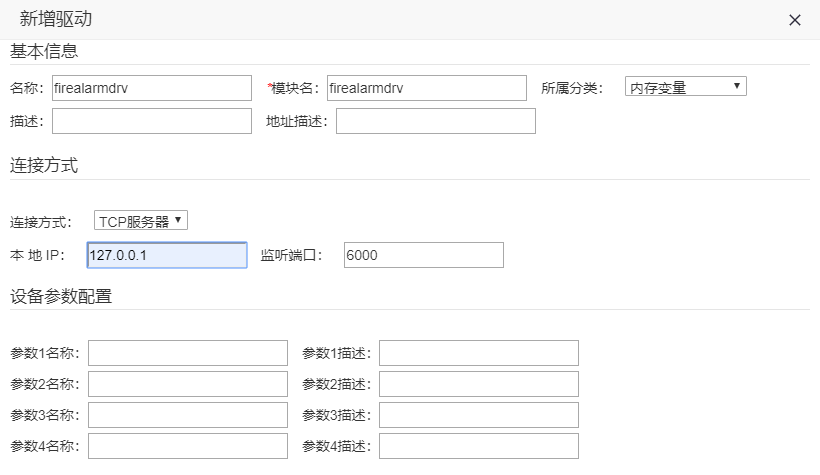The width and height of the screenshot is (820, 475).
Task: Select the 参数1名称 input box
Action: coord(188,353)
